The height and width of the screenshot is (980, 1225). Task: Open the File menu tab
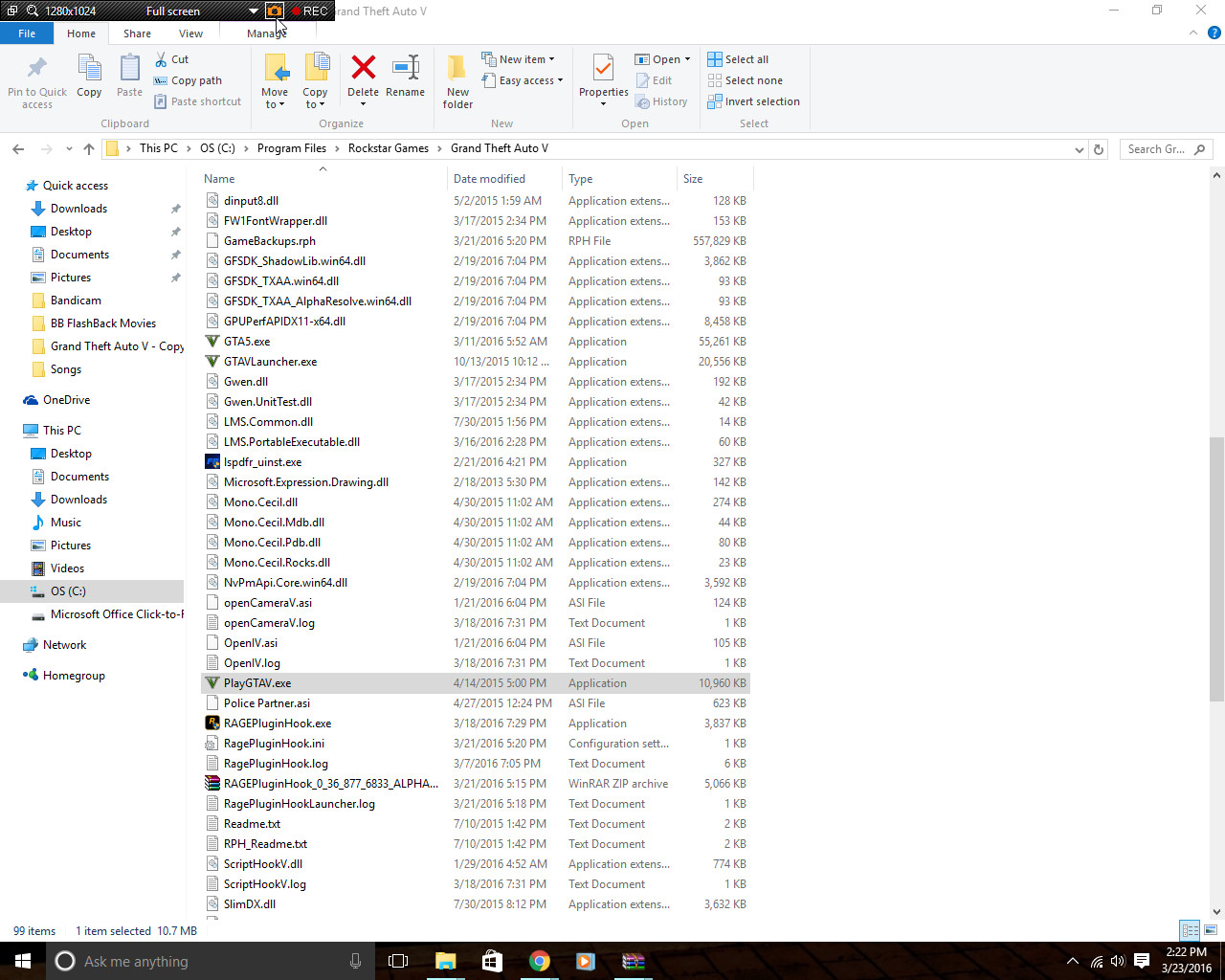click(27, 33)
